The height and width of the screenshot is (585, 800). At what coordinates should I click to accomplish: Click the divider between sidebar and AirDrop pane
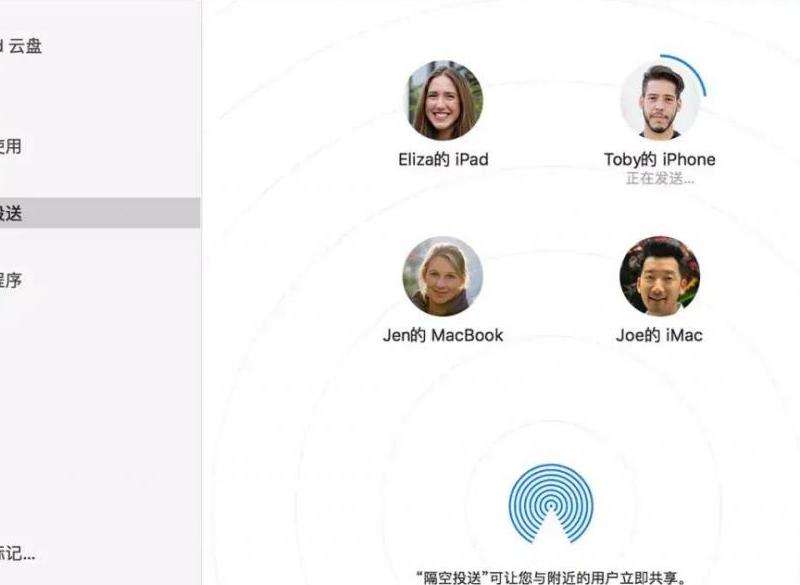[202, 292]
